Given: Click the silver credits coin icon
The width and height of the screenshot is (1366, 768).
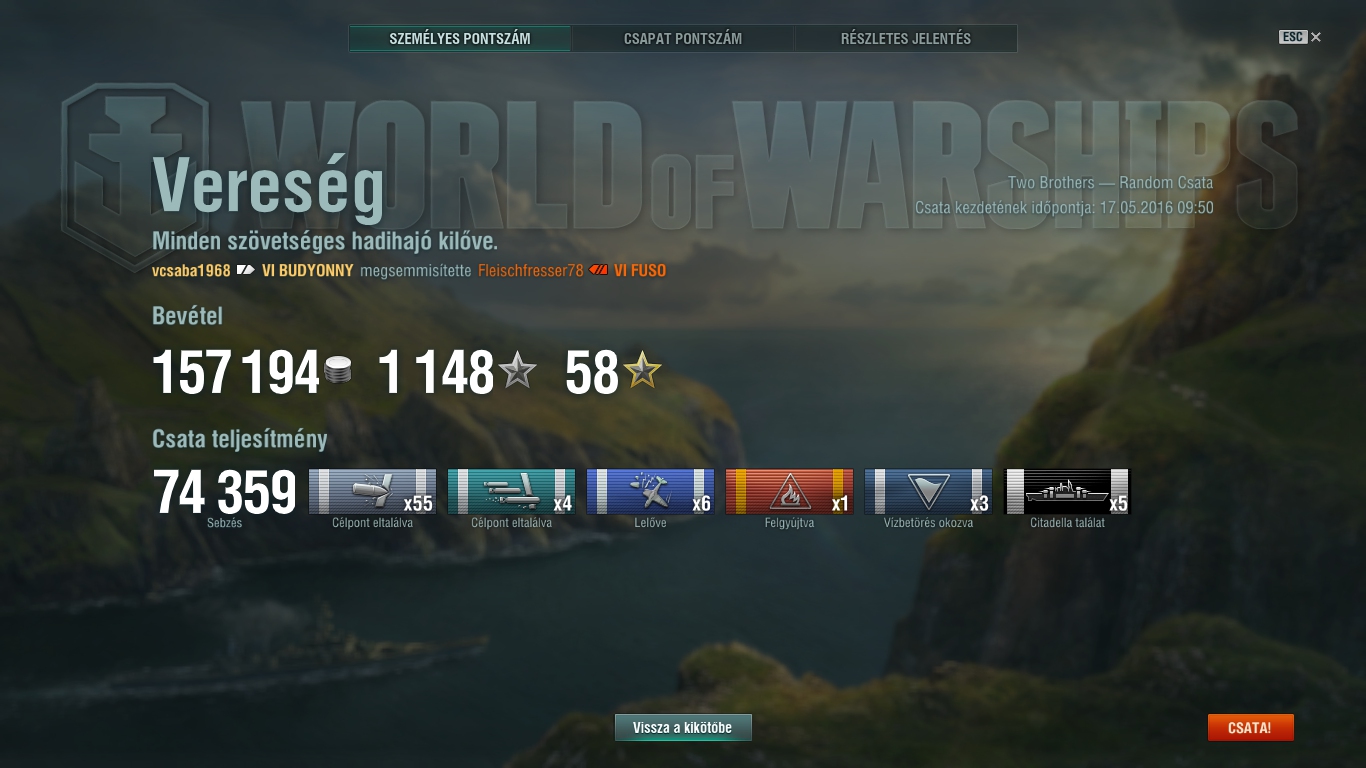Looking at the screenshot, I should (338, 371).
